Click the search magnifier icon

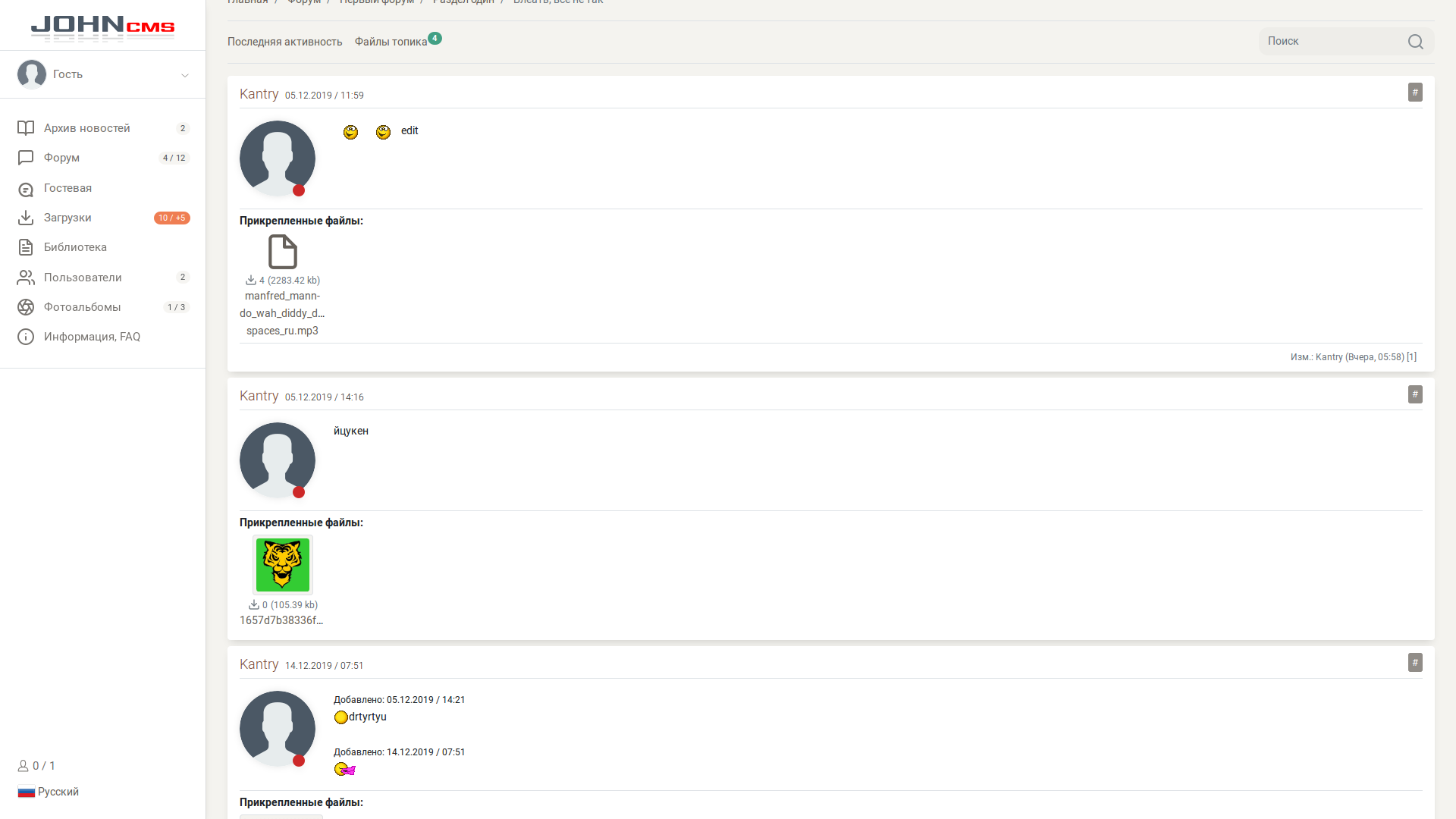click(x=1415, y=42)
